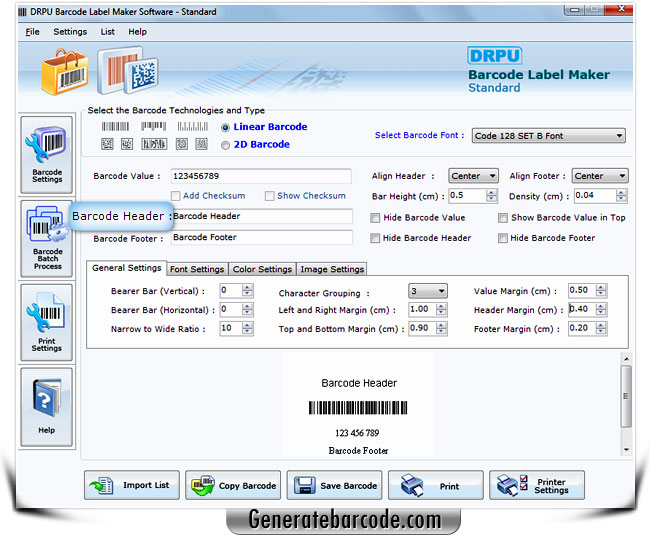Adjust the Bar Height spinner arrows

[x=491, y=196]
